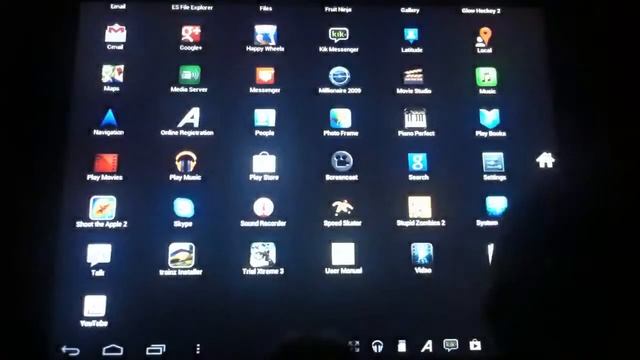Open the Latitude app
640x360 pixels.
click(411, 36)
